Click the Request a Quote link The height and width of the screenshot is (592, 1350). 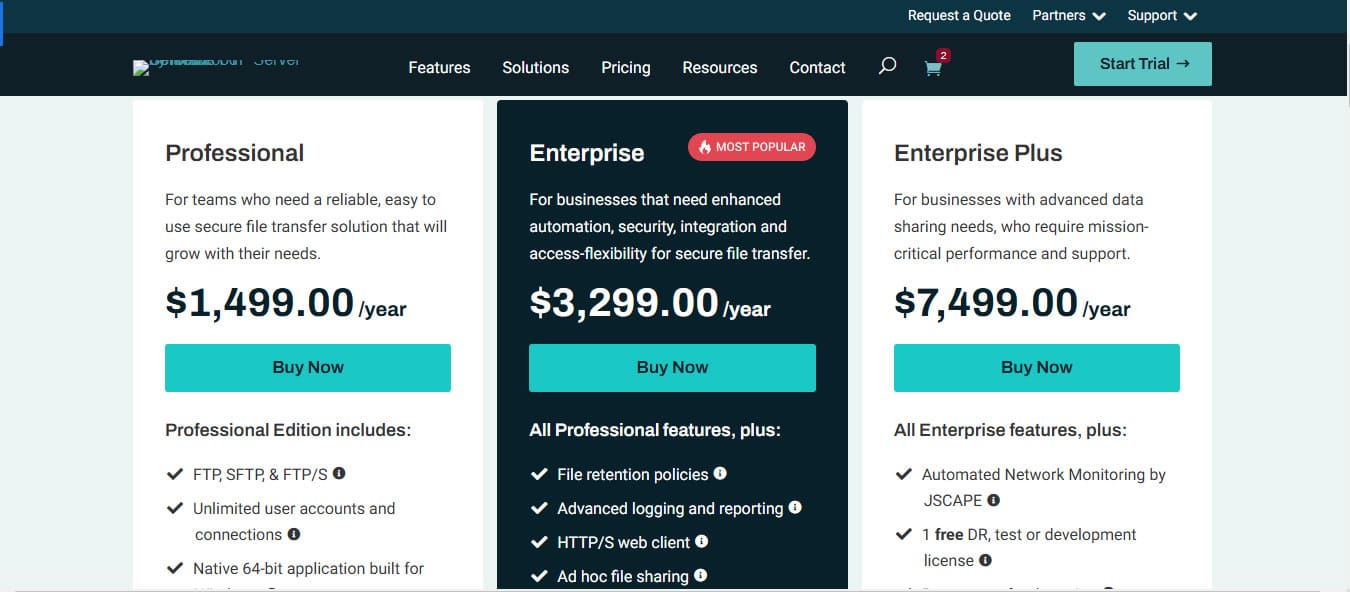(959, 15)
